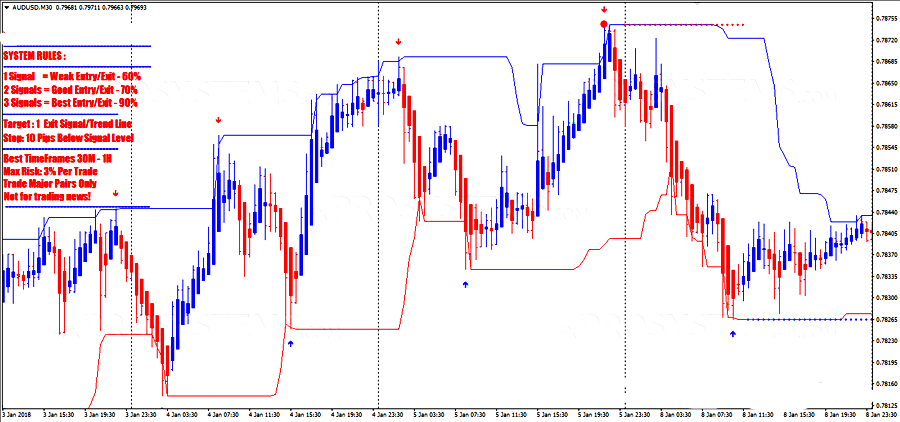The height and width of the screenshot is (422, 900).
Task: Click the 0.78265 price axis label
Action: coord(887,320)
